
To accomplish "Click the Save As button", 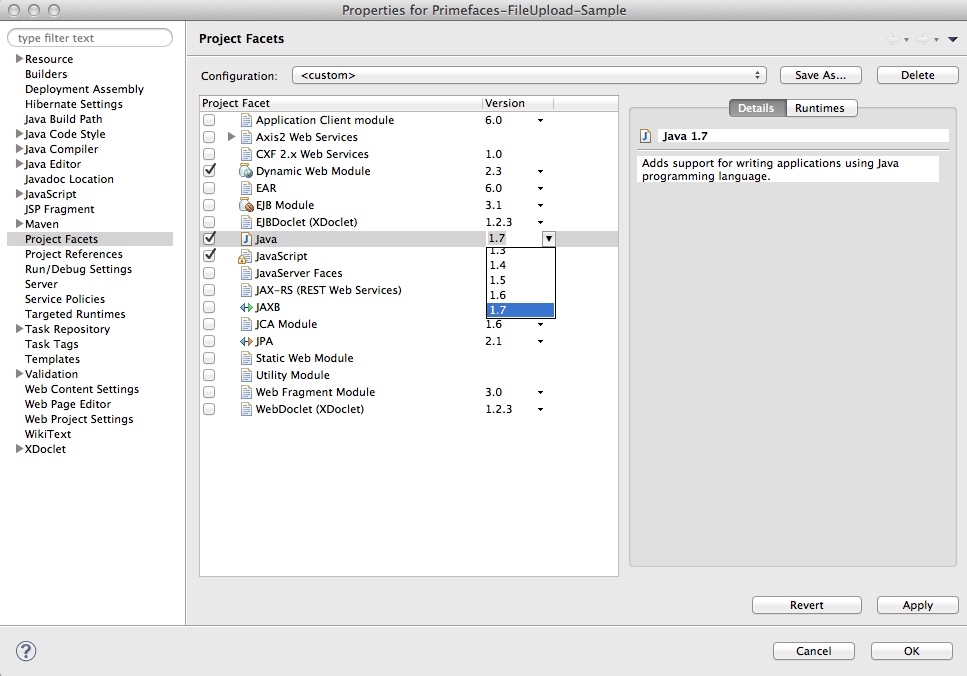I will tap(820, 74).
